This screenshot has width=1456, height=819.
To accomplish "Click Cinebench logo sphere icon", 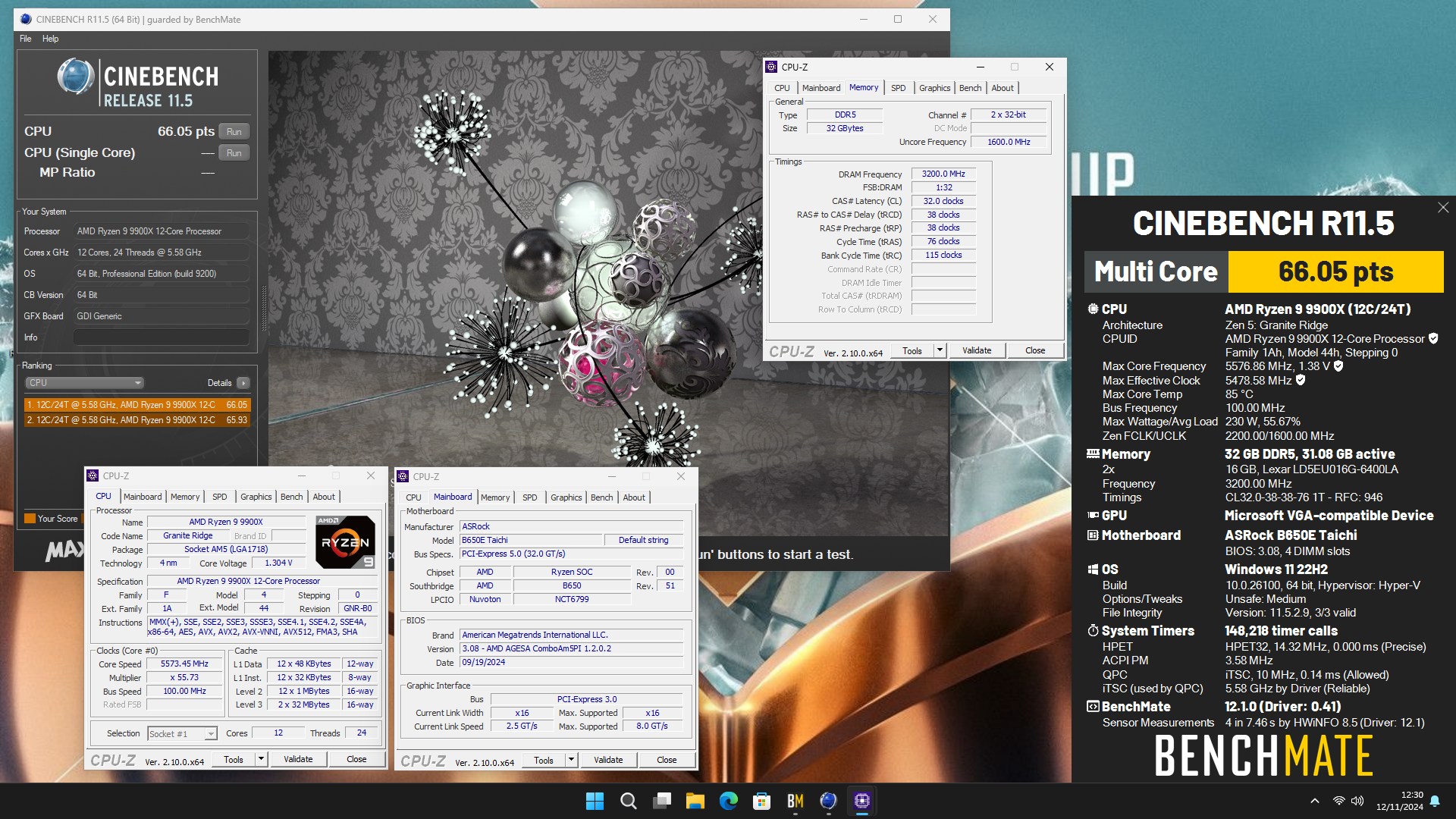I will click(76, 77).
